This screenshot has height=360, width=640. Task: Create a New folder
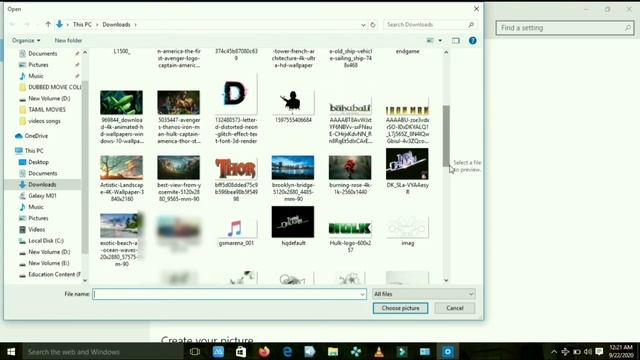68,40
